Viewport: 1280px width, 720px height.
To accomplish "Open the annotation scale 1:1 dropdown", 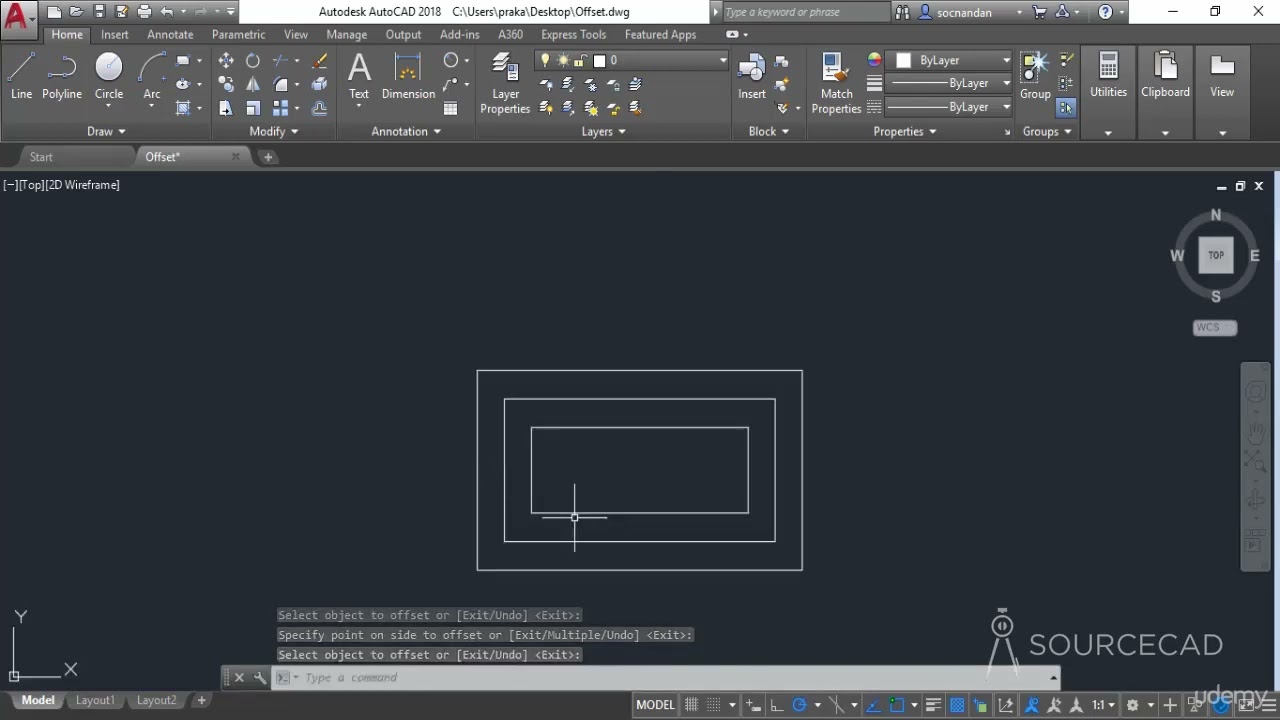I will click(1103, 705).
